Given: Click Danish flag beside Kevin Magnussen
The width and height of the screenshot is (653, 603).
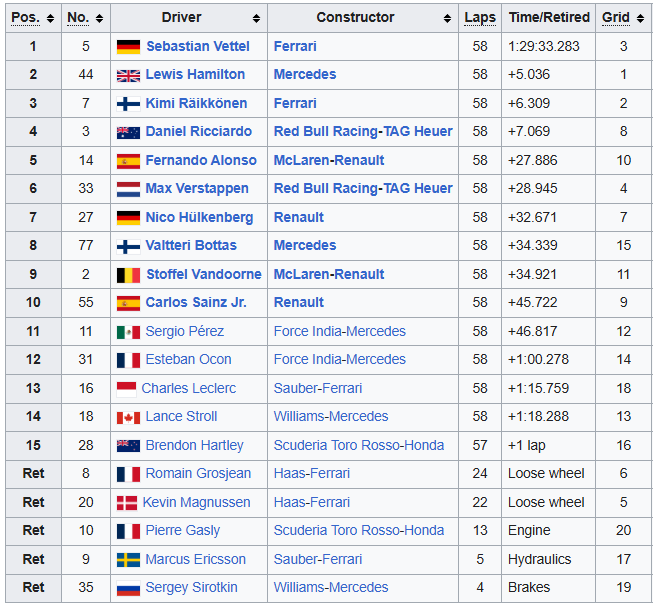Looking at the screenshot, I should (127, 503).
